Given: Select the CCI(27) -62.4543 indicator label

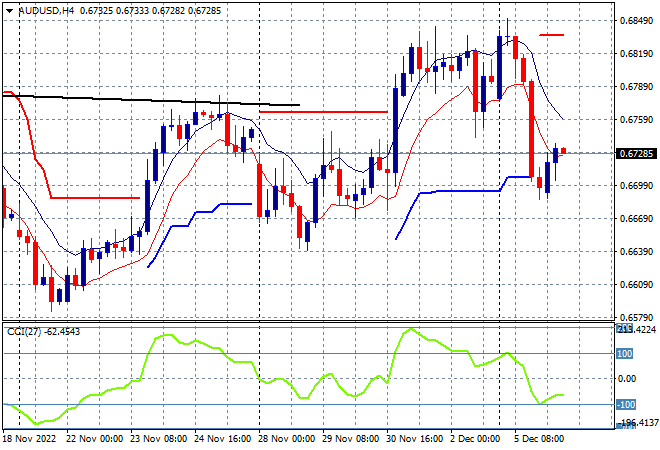Looking at the screenshot, I should (x=43, y=332).
